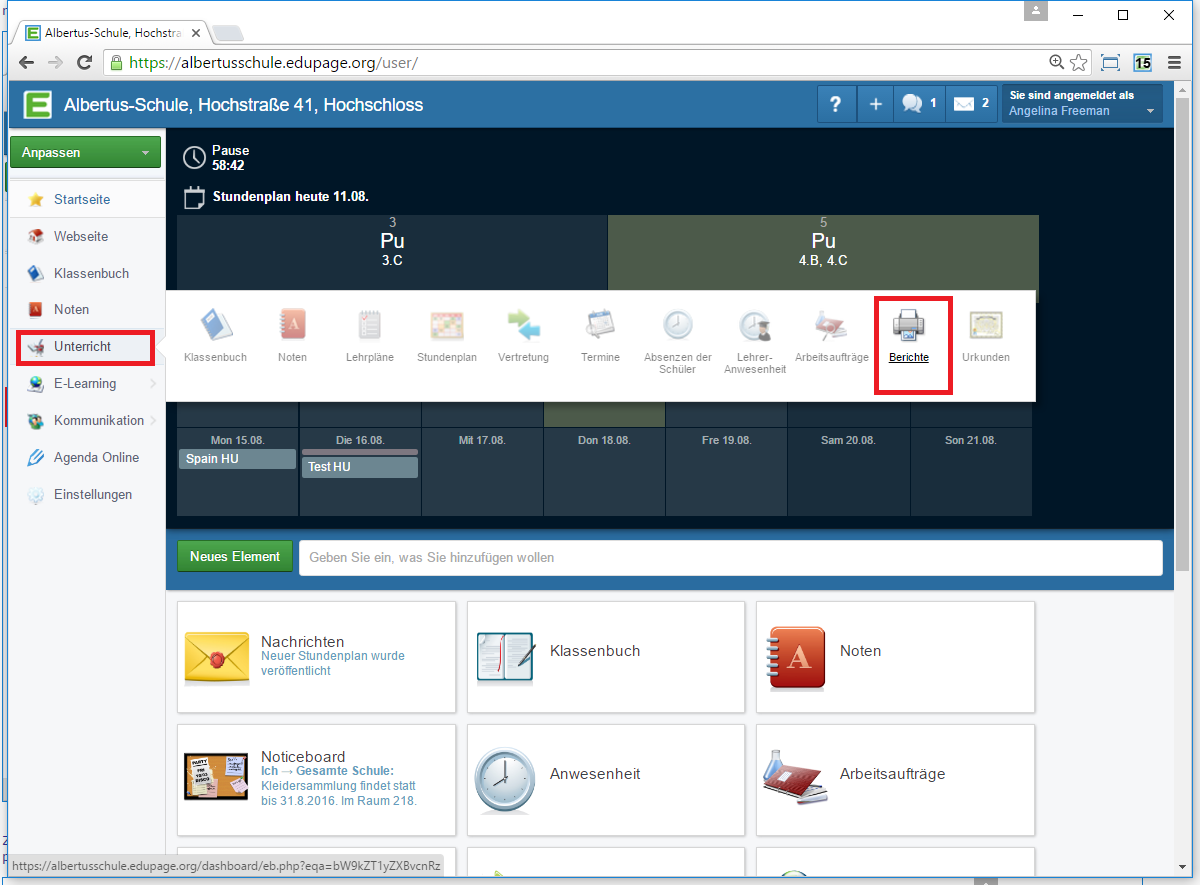
Task: Open the mail envelope notifications
Action: click(971, 104)
